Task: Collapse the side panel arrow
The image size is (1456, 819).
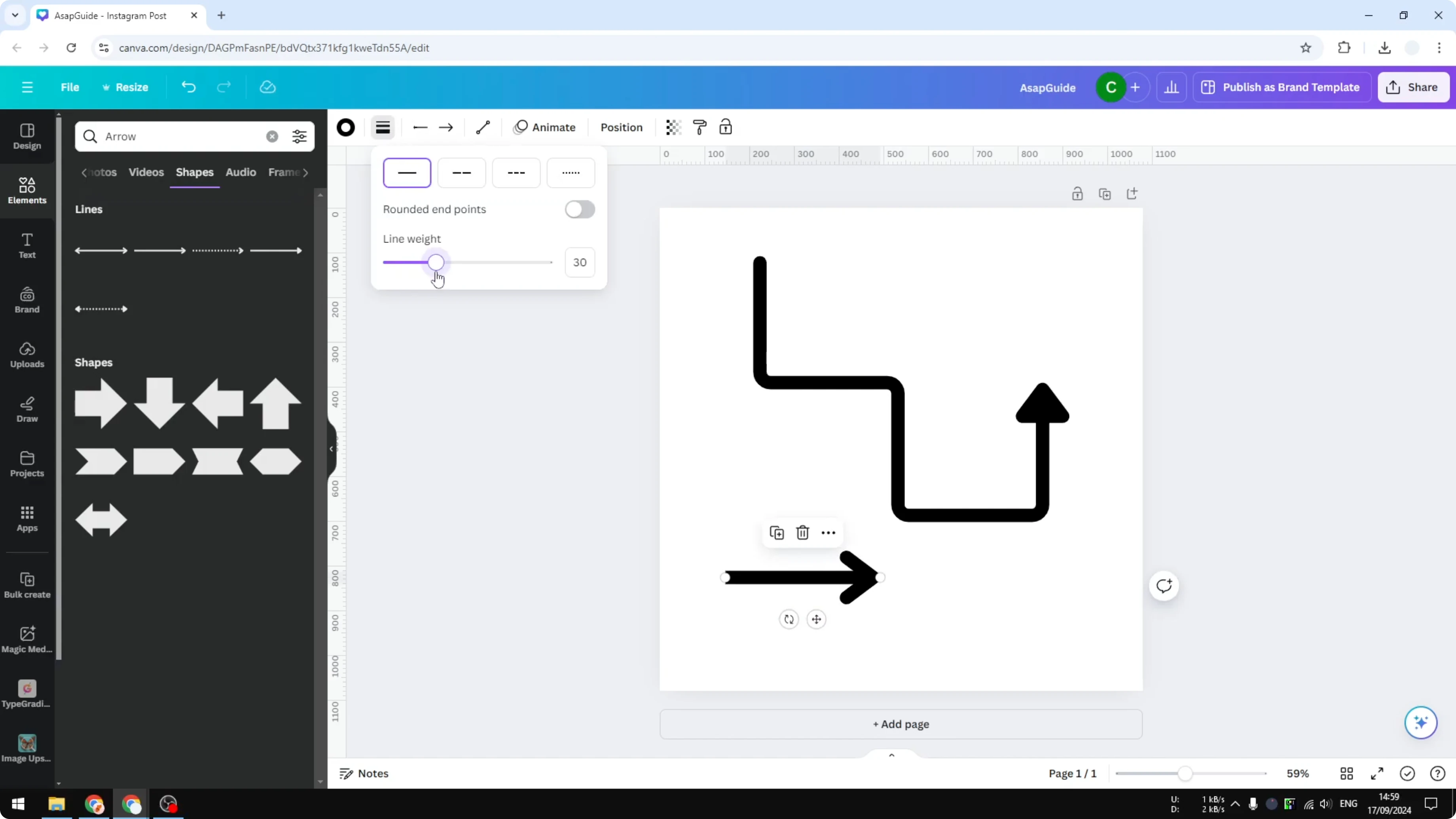Action: click(x=332, y=449)
